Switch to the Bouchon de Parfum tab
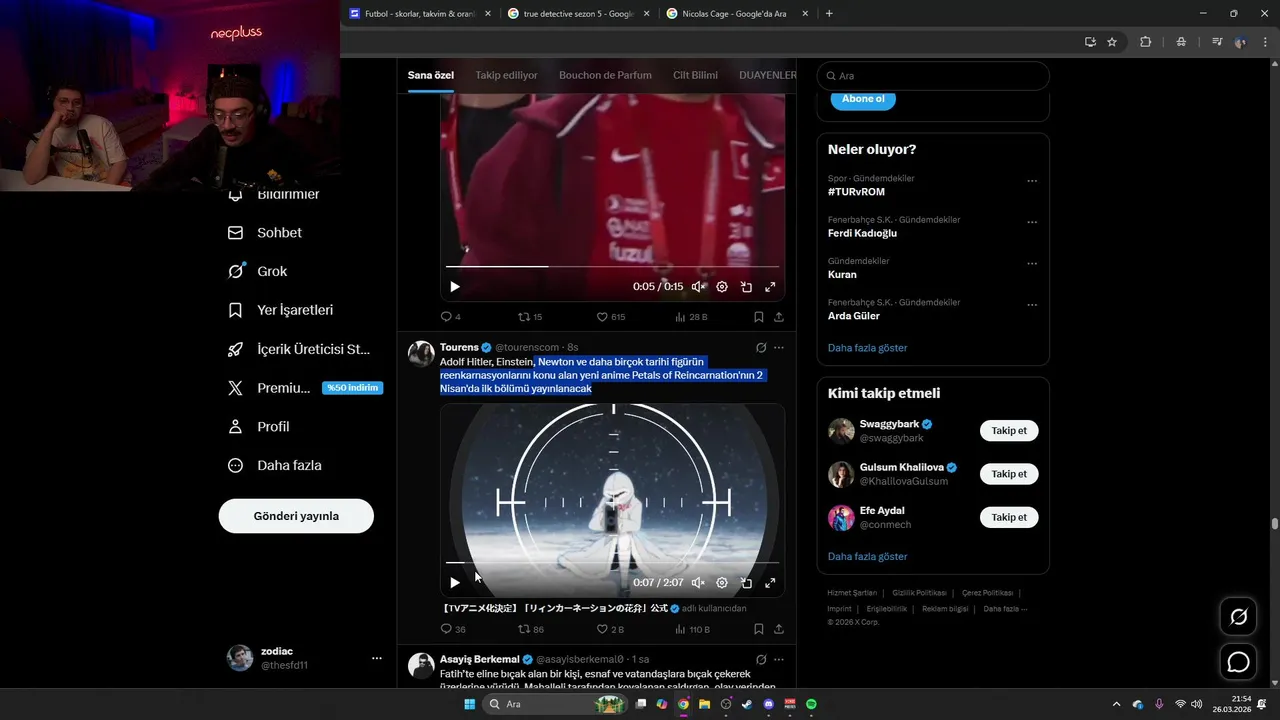This screenshot has width=1280, height=720. click(605, 75)
